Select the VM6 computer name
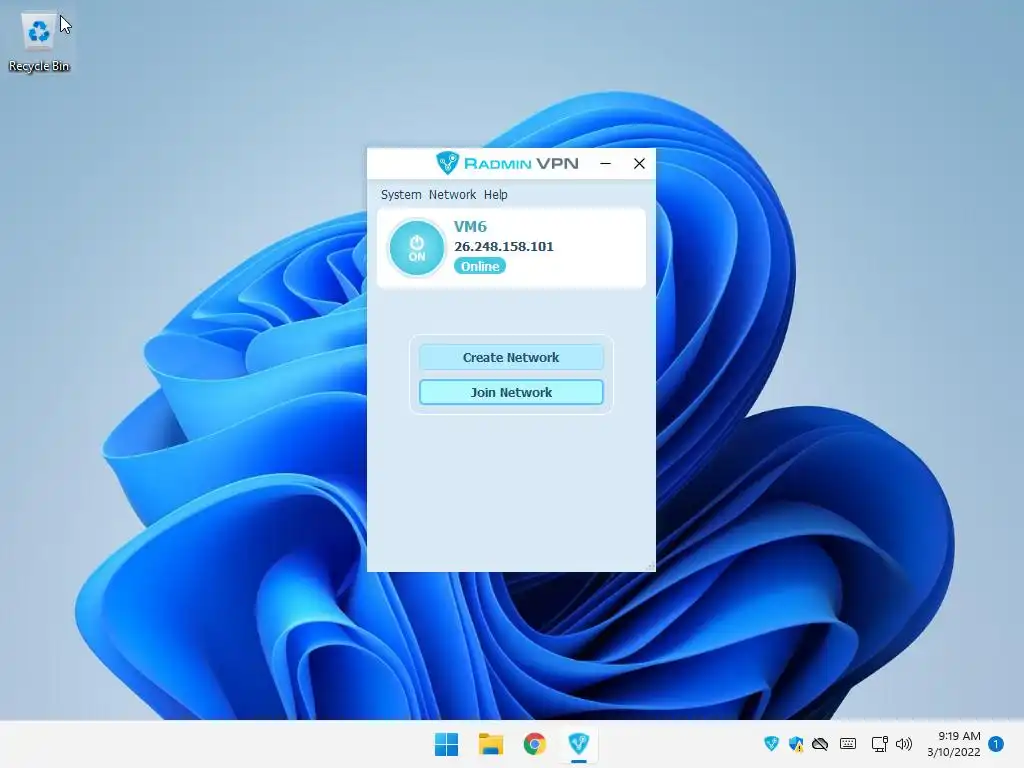The image size is (1024, 768). pos(470,227)
